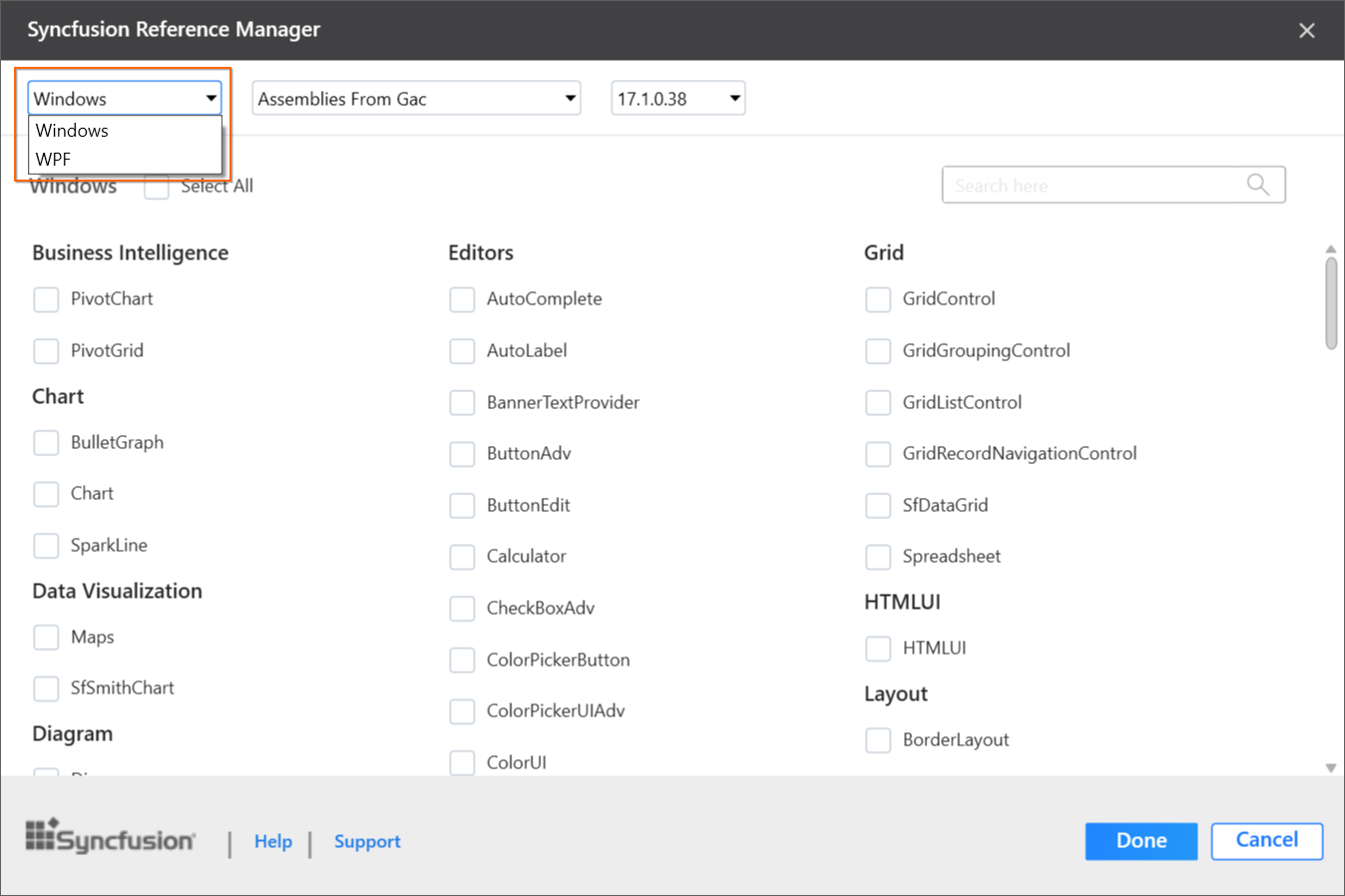Click the search magnifier icon
The image size is (1345, 896).
point(1258,185)
